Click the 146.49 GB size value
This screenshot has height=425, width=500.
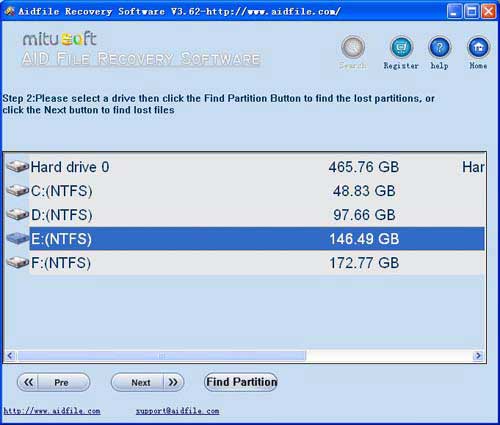tap(364, 239)
